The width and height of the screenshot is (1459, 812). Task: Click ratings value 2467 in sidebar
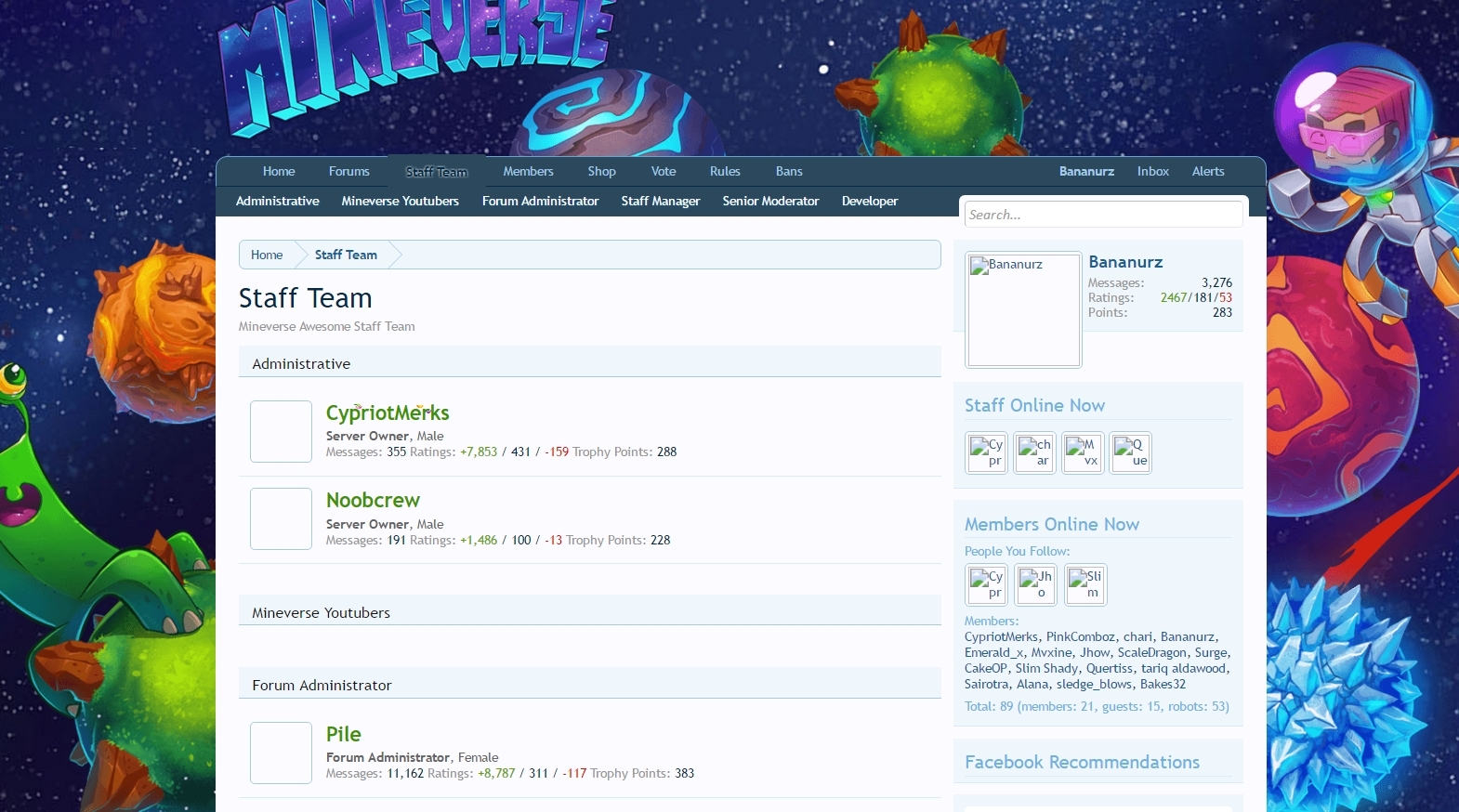pyautogui.click(x=1174, y=297)
